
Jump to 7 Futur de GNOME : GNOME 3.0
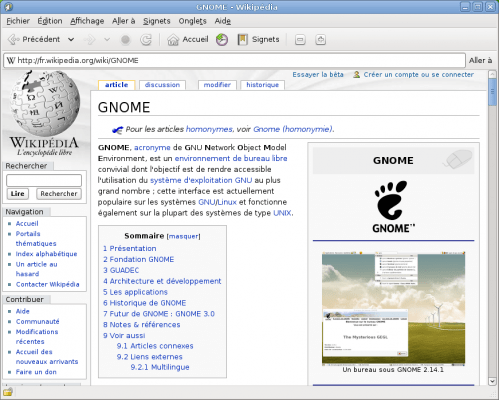(x=159, y=314)
